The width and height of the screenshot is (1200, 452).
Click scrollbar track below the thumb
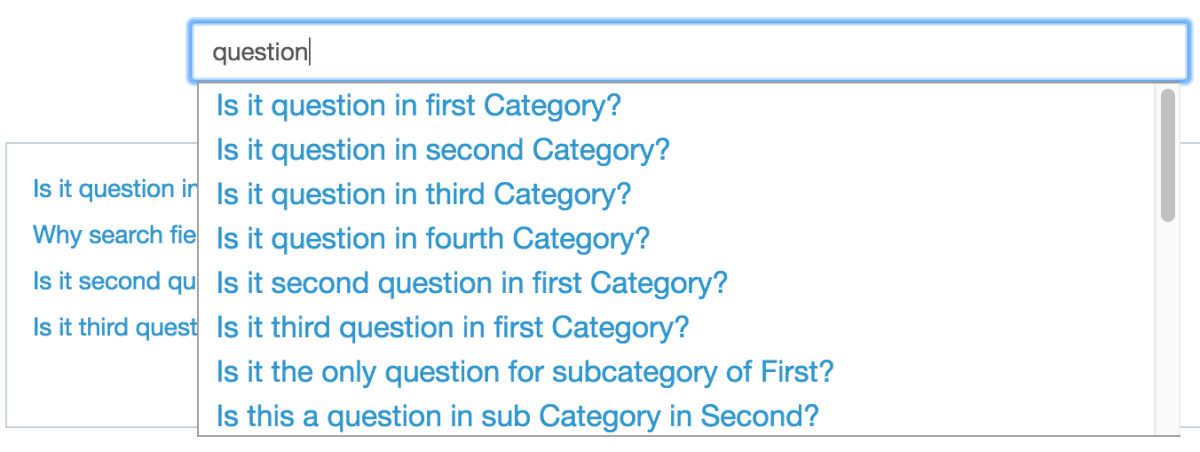click(1167, 330)
